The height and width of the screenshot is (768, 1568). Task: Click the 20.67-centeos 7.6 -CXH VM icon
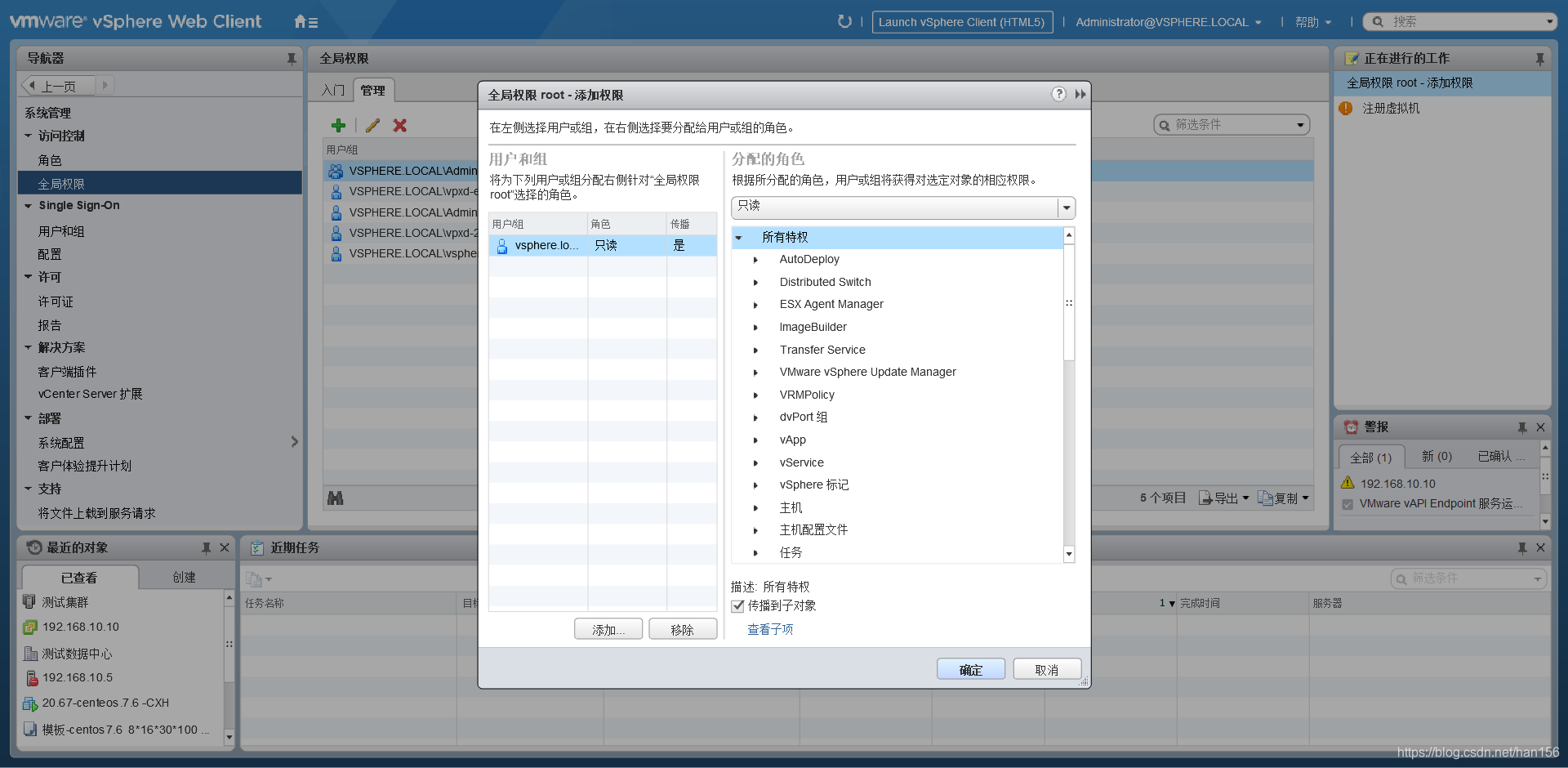coord(30,703)
